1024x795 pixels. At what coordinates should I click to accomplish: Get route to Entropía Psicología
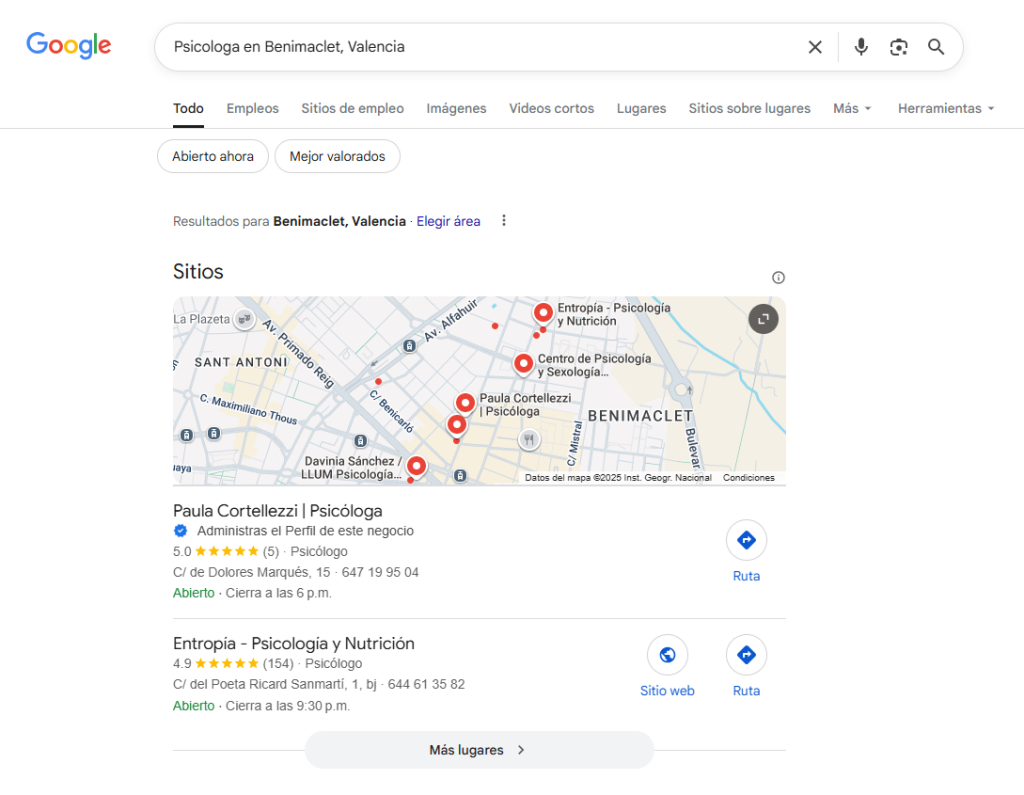tap(746, 656)
